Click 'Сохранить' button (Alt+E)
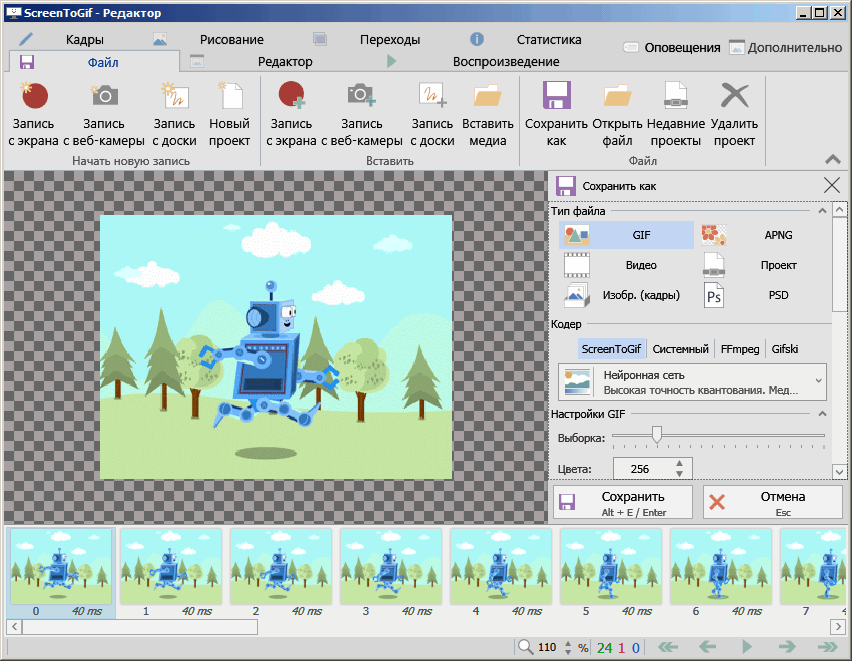 tap(623, 502)
